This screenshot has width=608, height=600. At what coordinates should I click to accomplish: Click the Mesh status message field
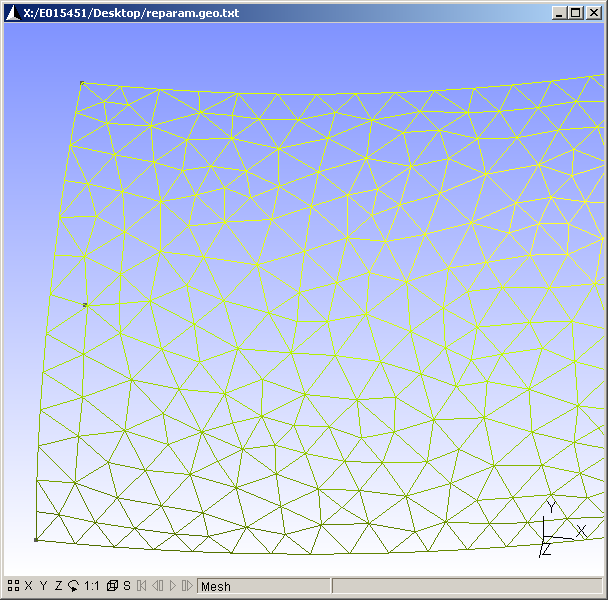pyautogui.click(x=264, y=586)
